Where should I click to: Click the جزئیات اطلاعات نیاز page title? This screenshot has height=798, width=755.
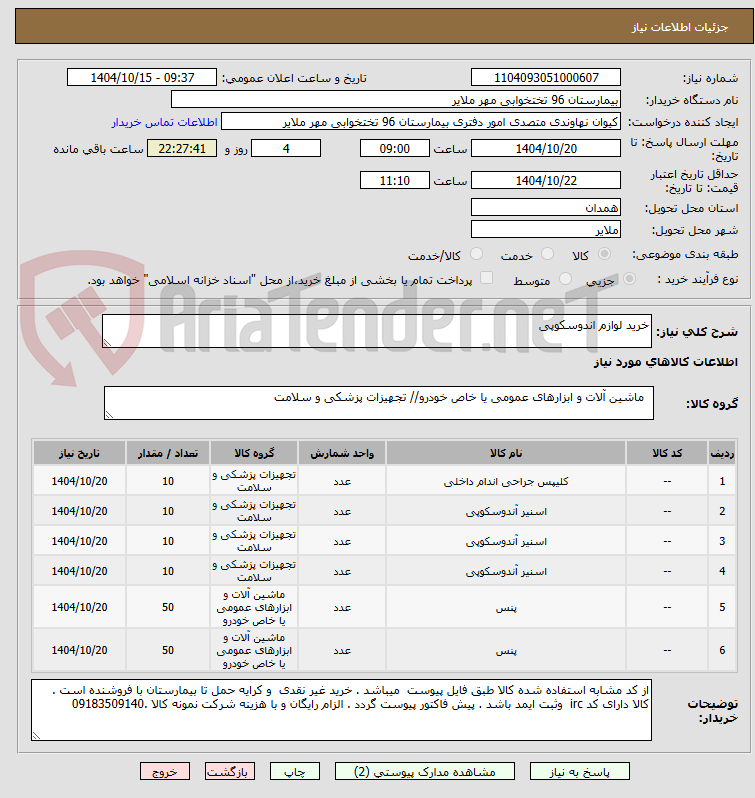pyautogui.click(x=680, y=27)
